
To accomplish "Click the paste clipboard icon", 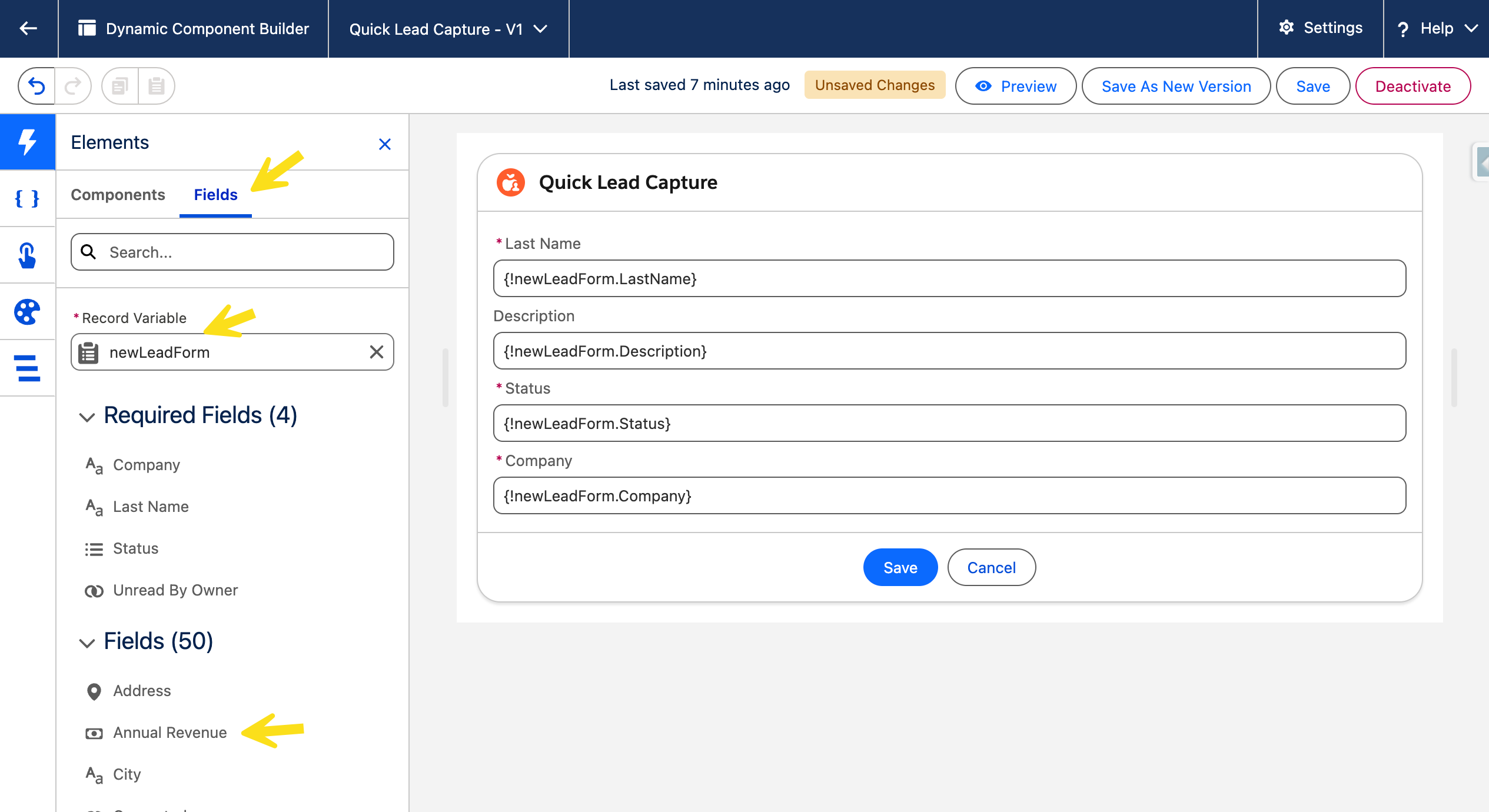I will point(156,86).
